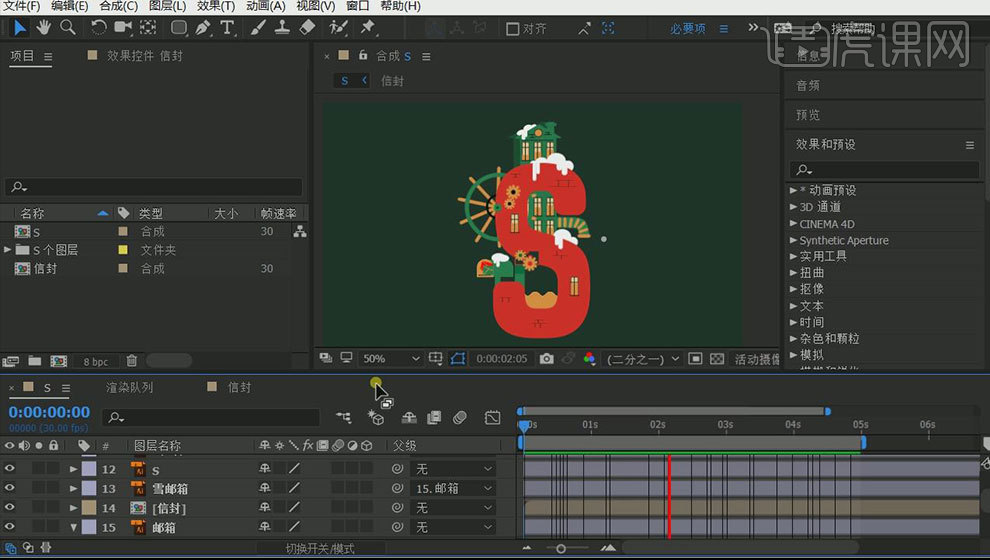
Task: Expand the S 个图层 folder
Action: [x=9, y=250]
